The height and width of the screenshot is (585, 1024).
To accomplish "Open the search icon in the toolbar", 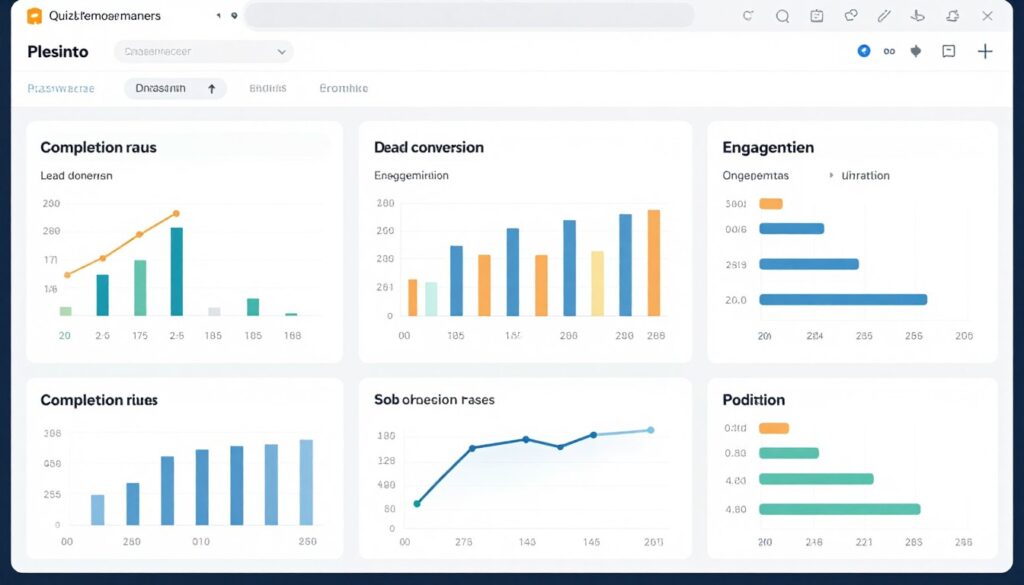I will [783, 16].
